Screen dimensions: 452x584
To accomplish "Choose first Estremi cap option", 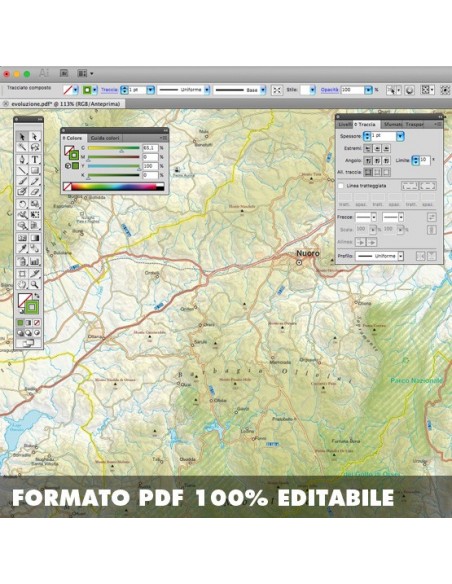I will click(x=368, y=148).
